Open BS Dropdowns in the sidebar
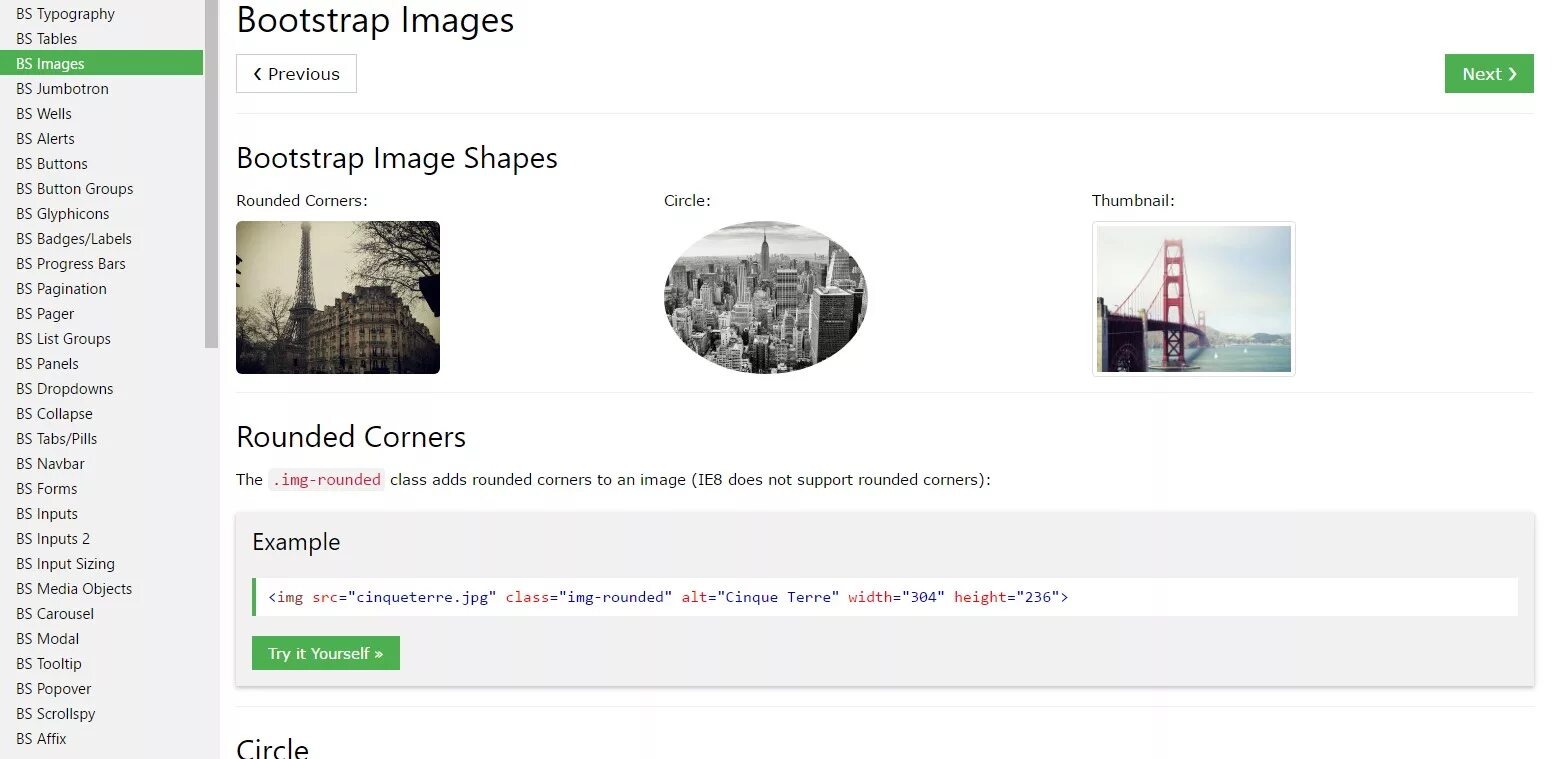 point(65,389)
